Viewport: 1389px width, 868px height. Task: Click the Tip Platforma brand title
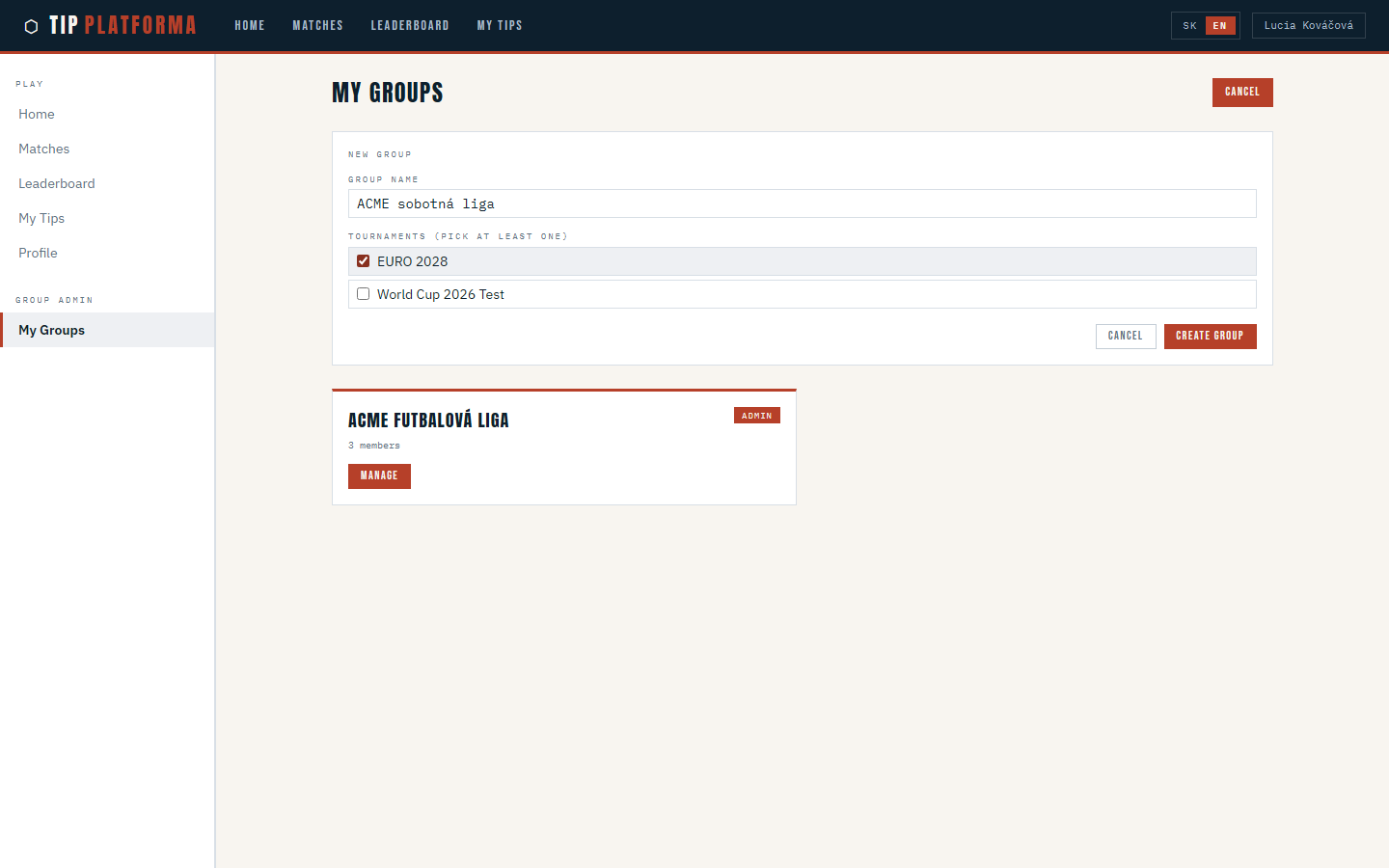(x=123, y=26)
